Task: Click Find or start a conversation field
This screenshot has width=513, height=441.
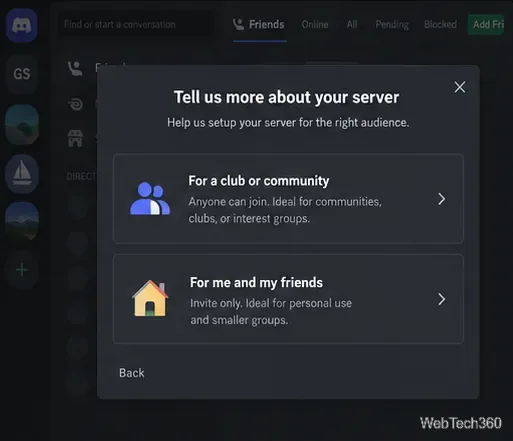Action: 136,24
